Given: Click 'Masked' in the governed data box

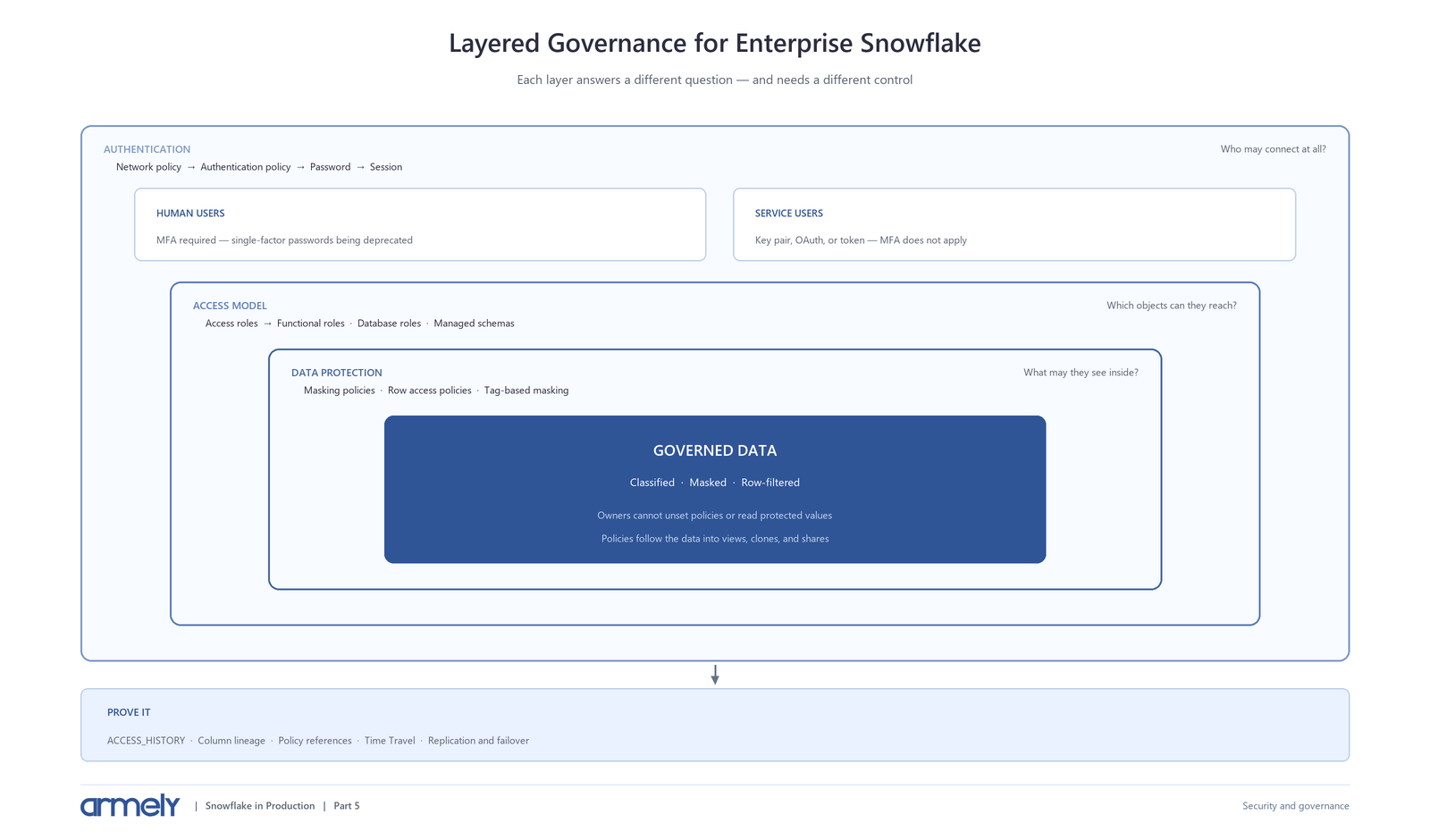Looking at the screenshot, I should click(708, 483).
